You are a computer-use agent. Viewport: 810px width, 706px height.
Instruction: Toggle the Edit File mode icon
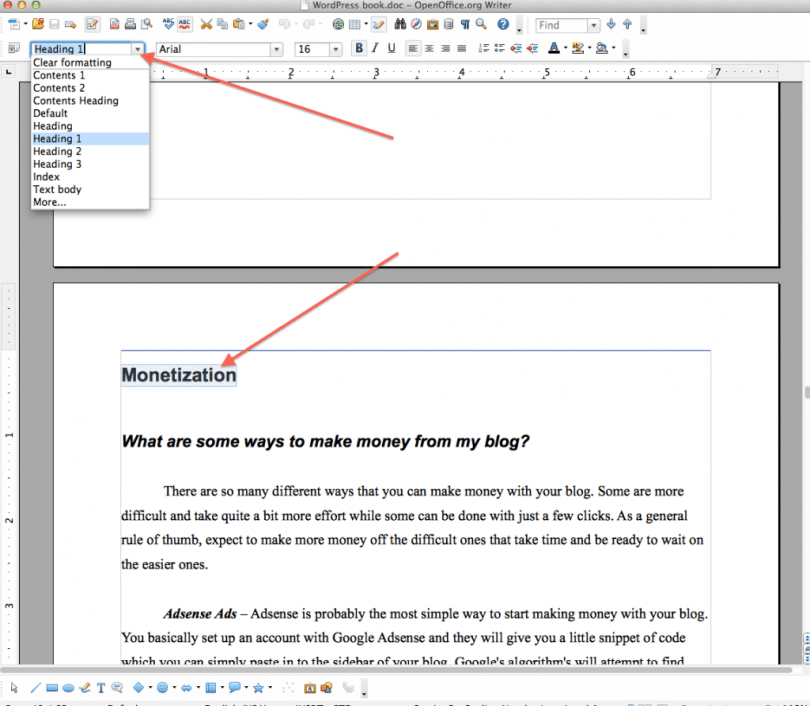click(x=92, y=24)
